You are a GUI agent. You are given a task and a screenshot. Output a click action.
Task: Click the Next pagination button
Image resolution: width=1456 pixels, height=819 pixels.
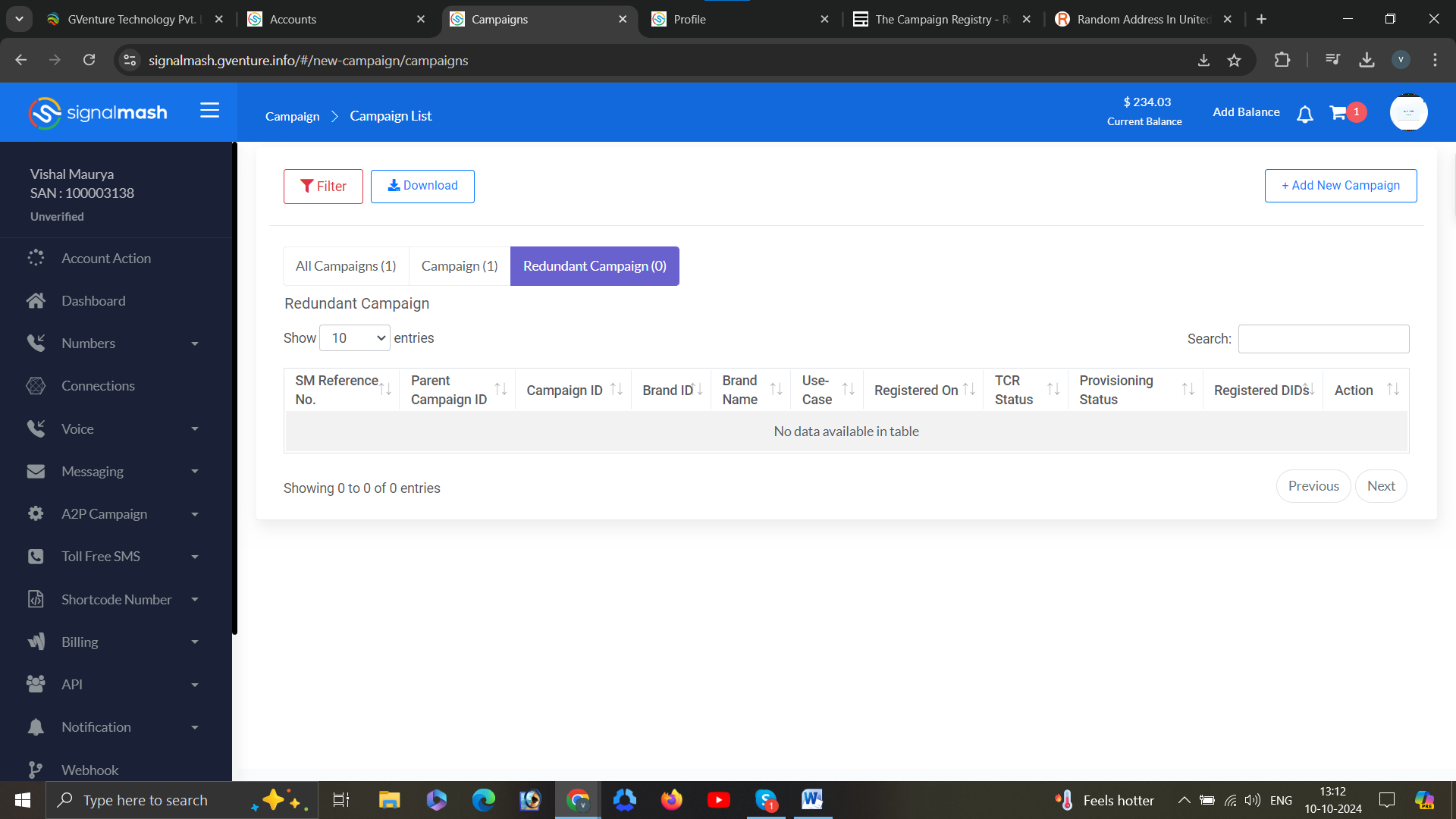click(x=1381, y=486)
